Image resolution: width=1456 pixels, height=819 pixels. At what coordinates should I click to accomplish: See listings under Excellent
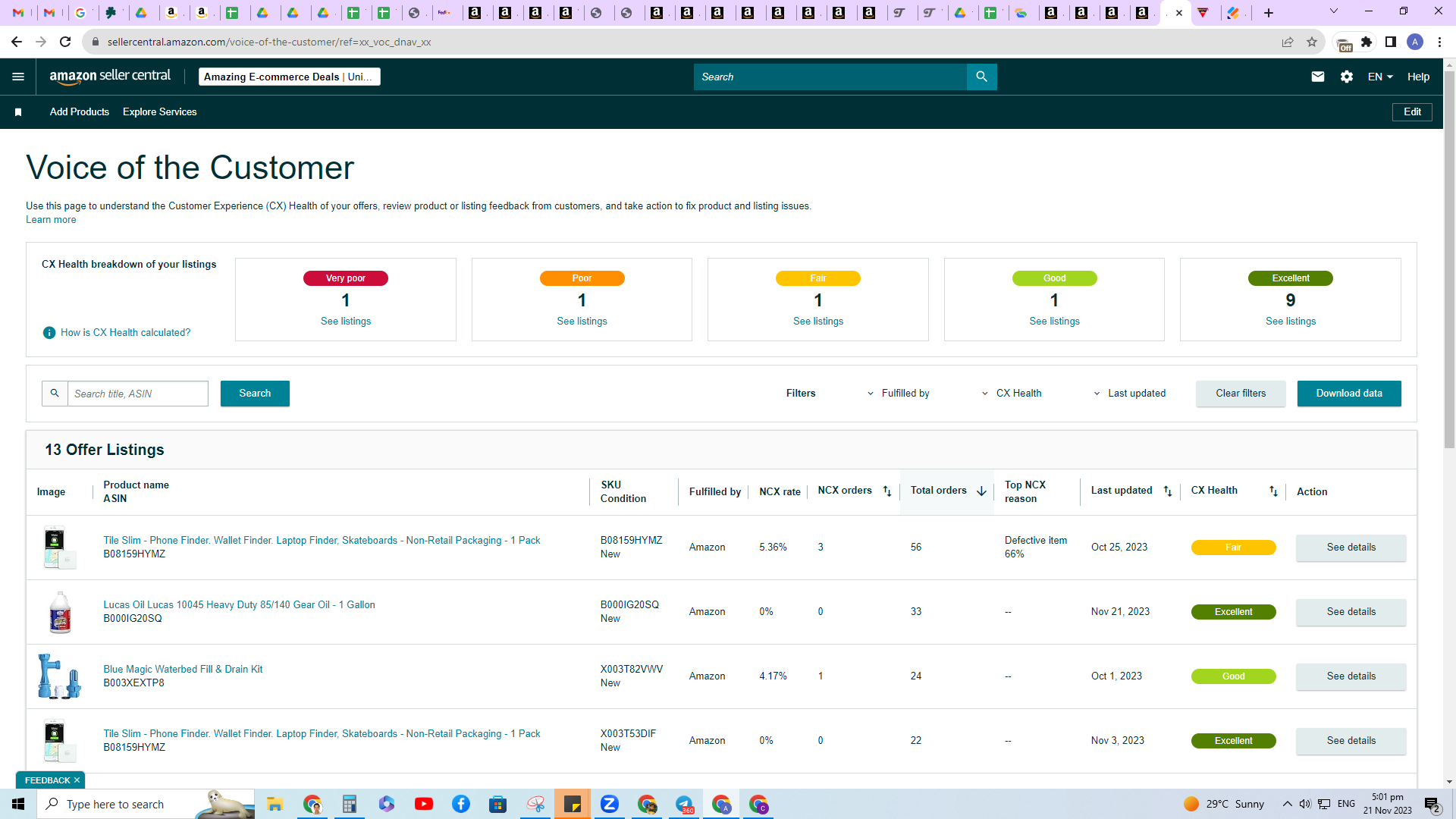tap(1291, 322)
